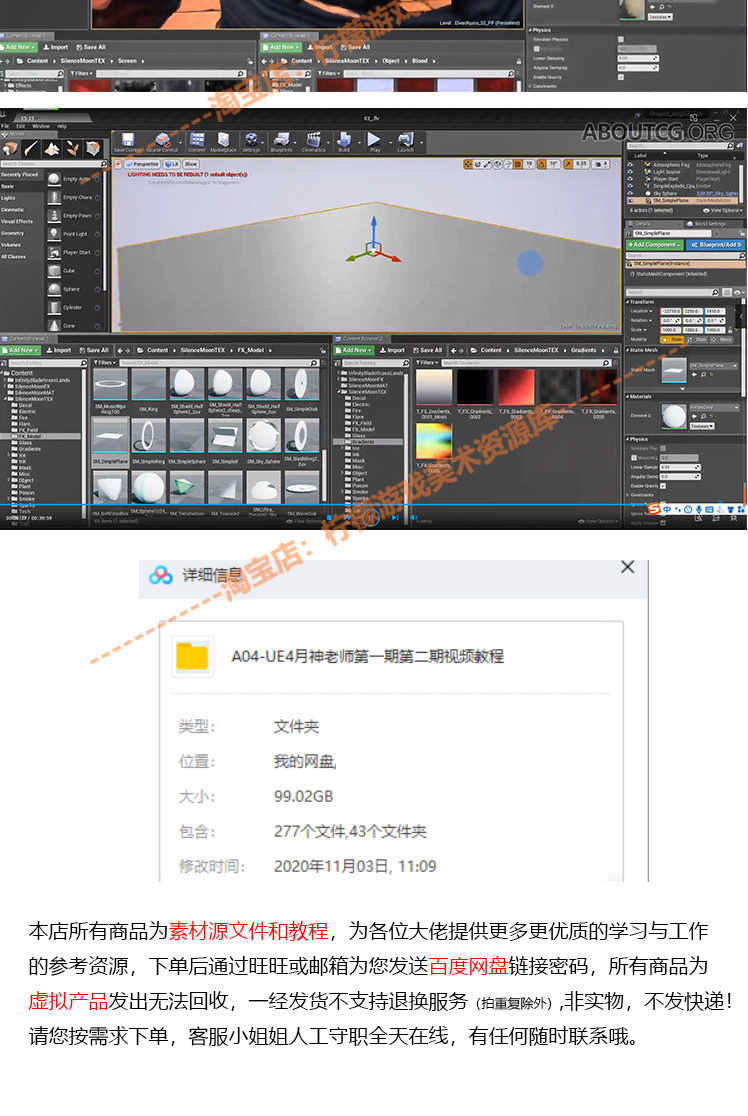The height and width of the screenshot is (1116, 748).
Task: Pick Cone in Place panel
Action: point(74,325)
